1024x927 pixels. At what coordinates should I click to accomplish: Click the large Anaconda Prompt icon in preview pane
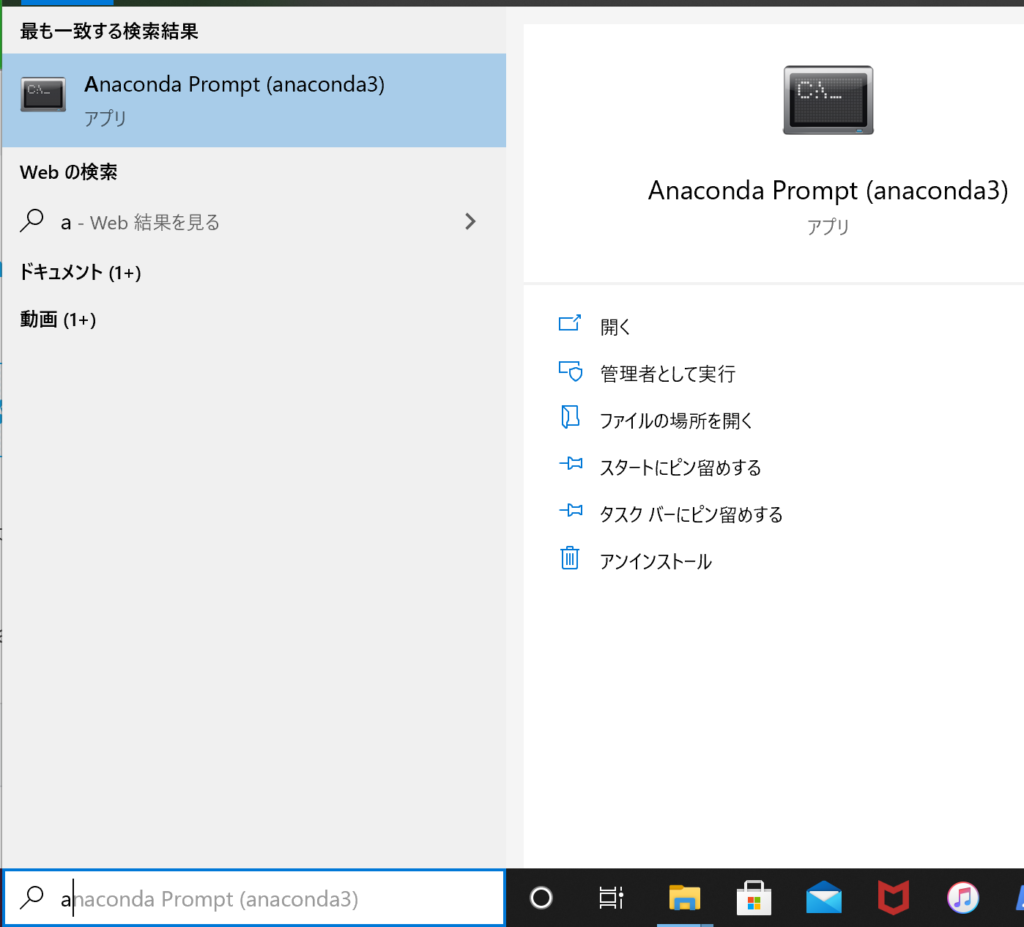[x=828, y=100]
